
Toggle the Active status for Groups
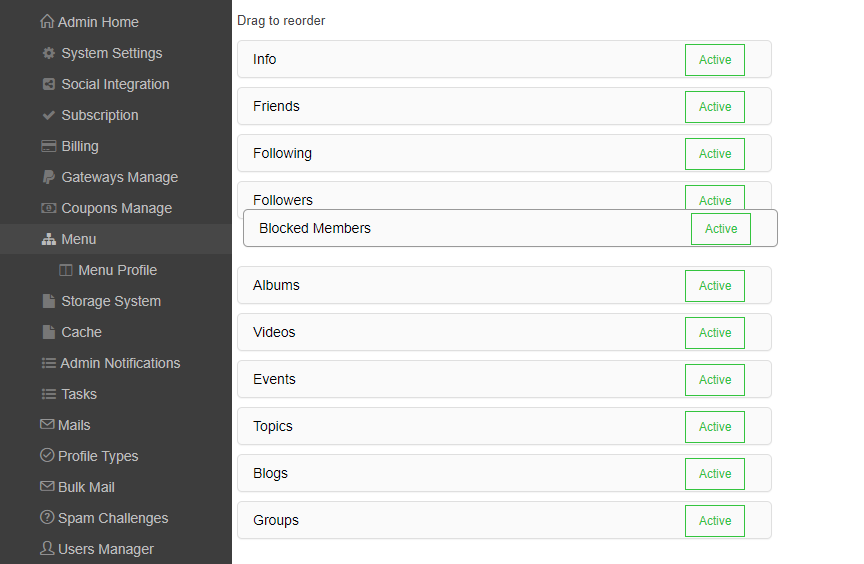pyautogui.click(x=715, y=520)
